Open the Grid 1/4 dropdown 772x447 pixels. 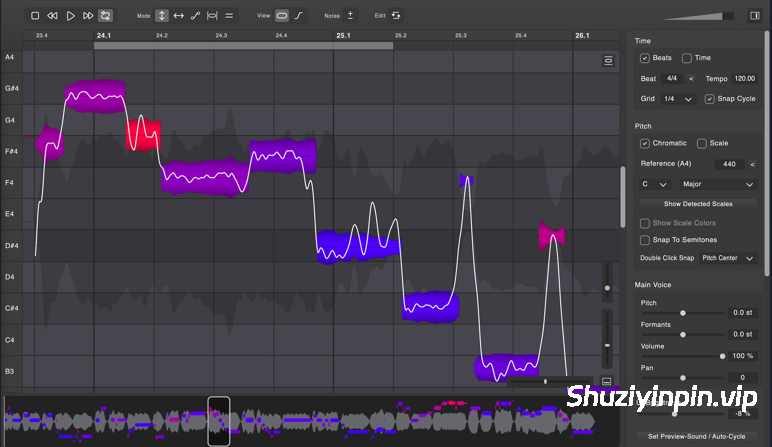pyautogui.click(x=678, y=99)
